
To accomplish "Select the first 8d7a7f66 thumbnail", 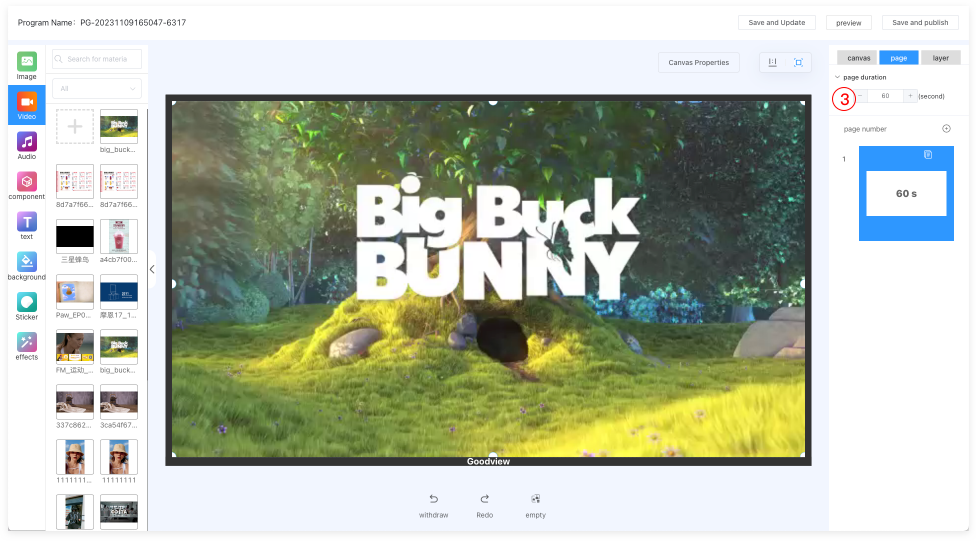I will point(75,181).
